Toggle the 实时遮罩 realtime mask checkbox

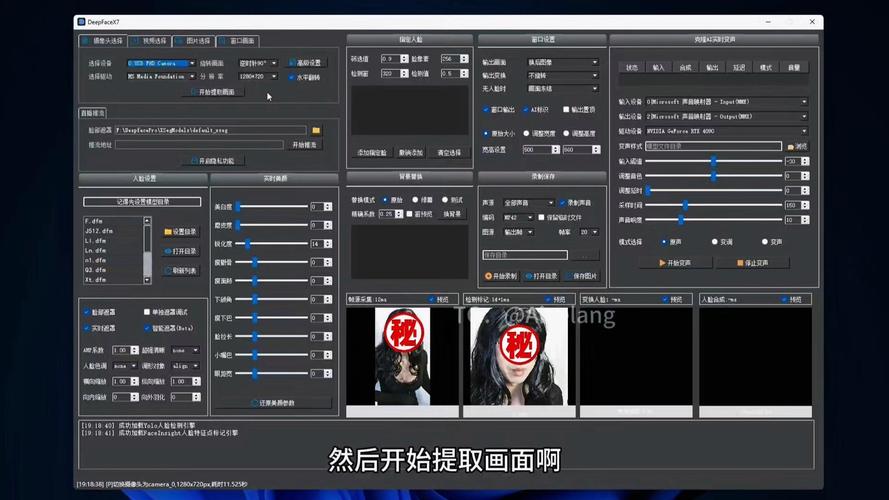[87, 328]
